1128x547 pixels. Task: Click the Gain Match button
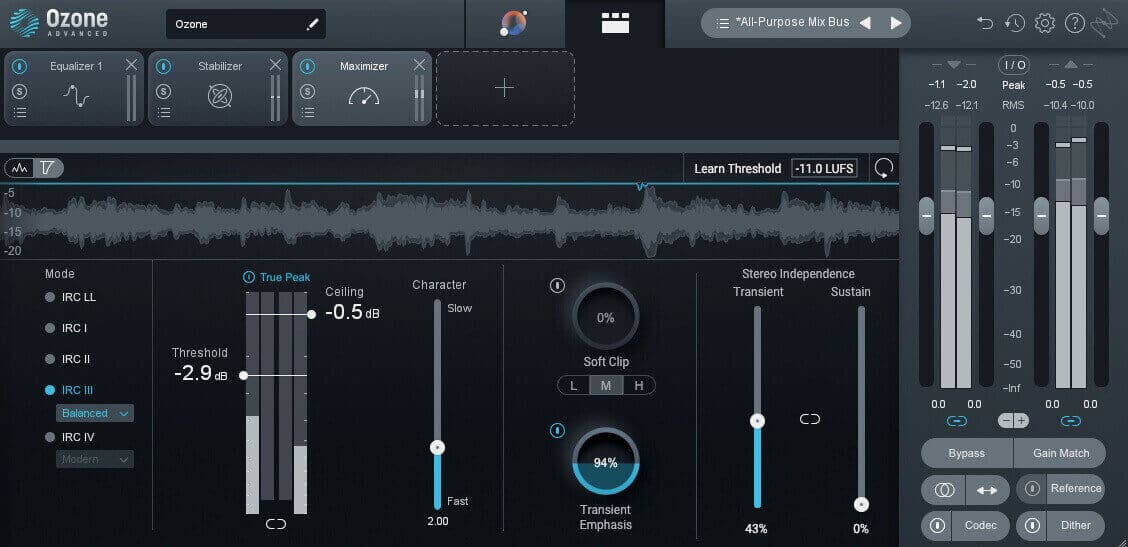coord(1060,453)
